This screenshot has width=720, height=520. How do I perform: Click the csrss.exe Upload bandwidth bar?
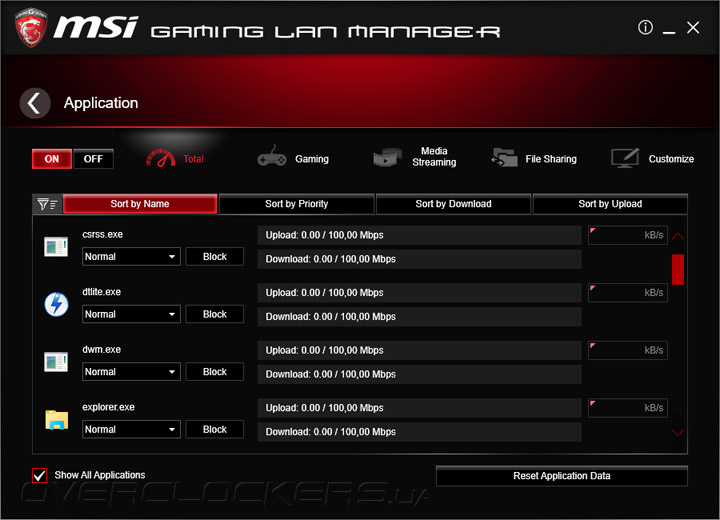[x=419, y=235]
